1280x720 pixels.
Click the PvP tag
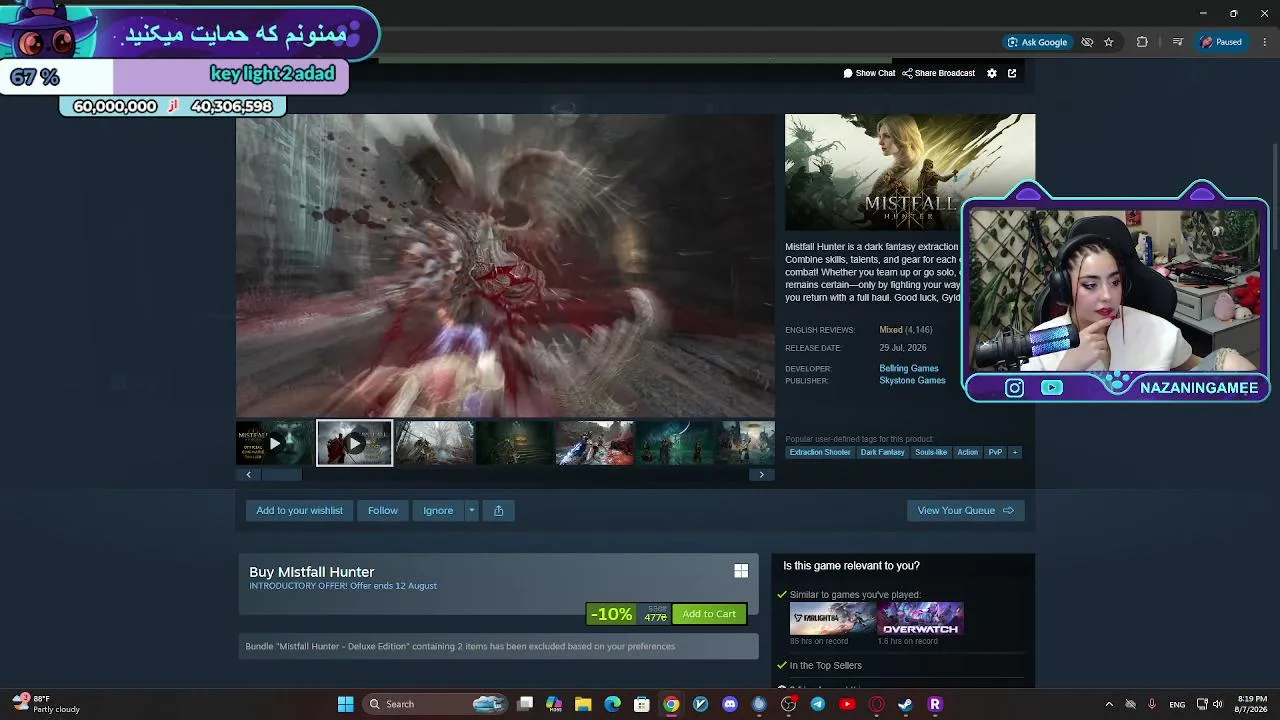[x=995, y=452]
